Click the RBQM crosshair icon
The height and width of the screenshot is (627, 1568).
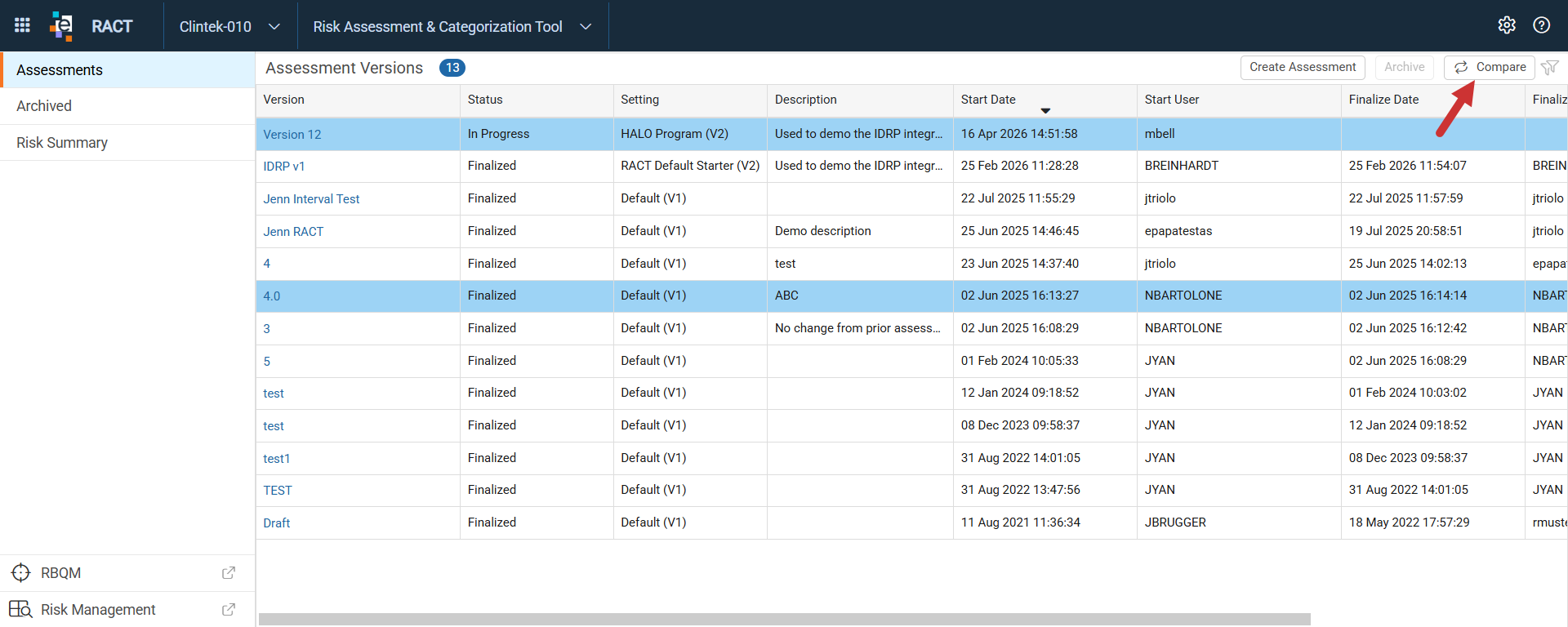coord(21,573)
